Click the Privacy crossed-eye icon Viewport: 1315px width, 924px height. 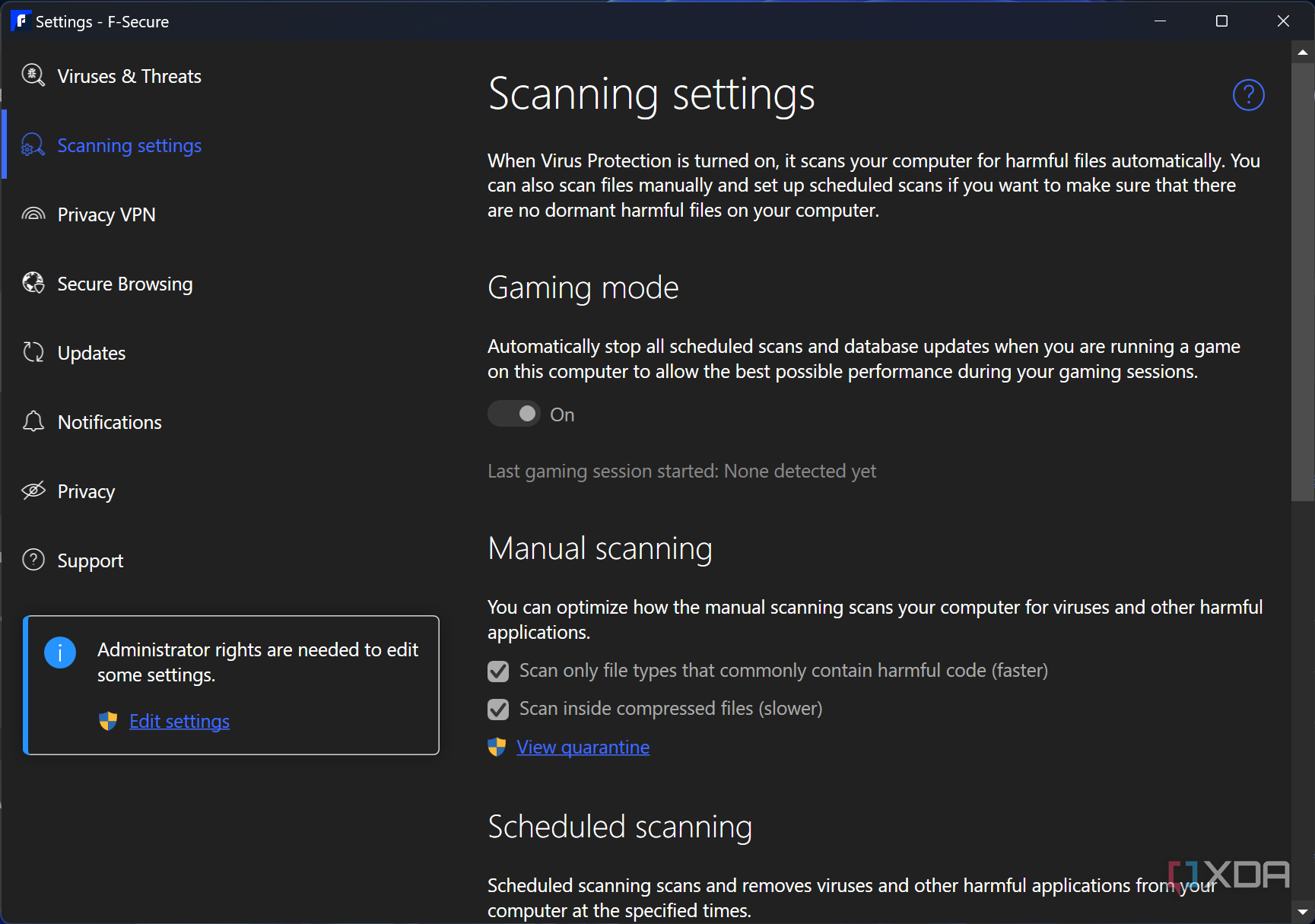(33, 491)
